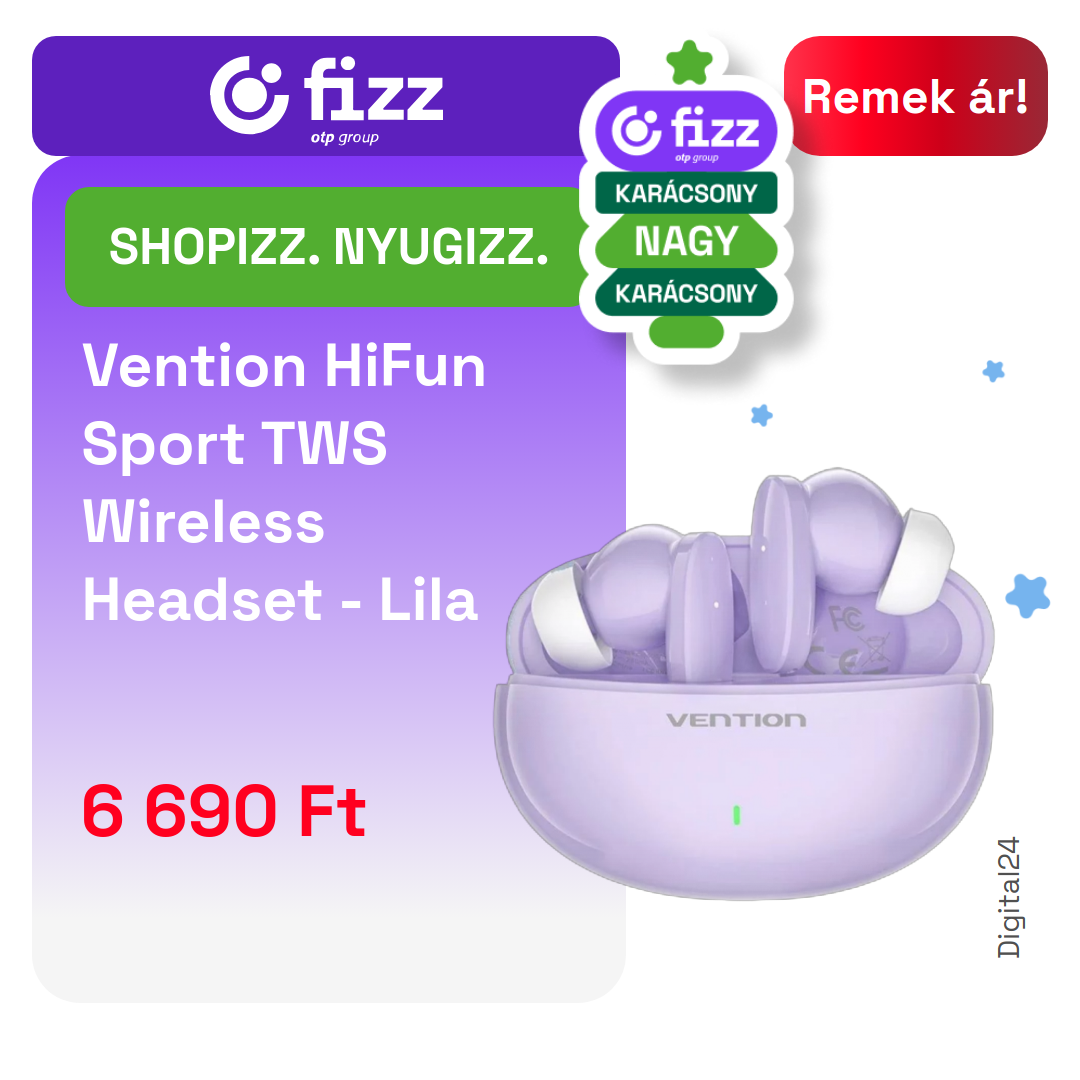Click the upper KARÁCSONY label on the tree

(x=686, y=193)
